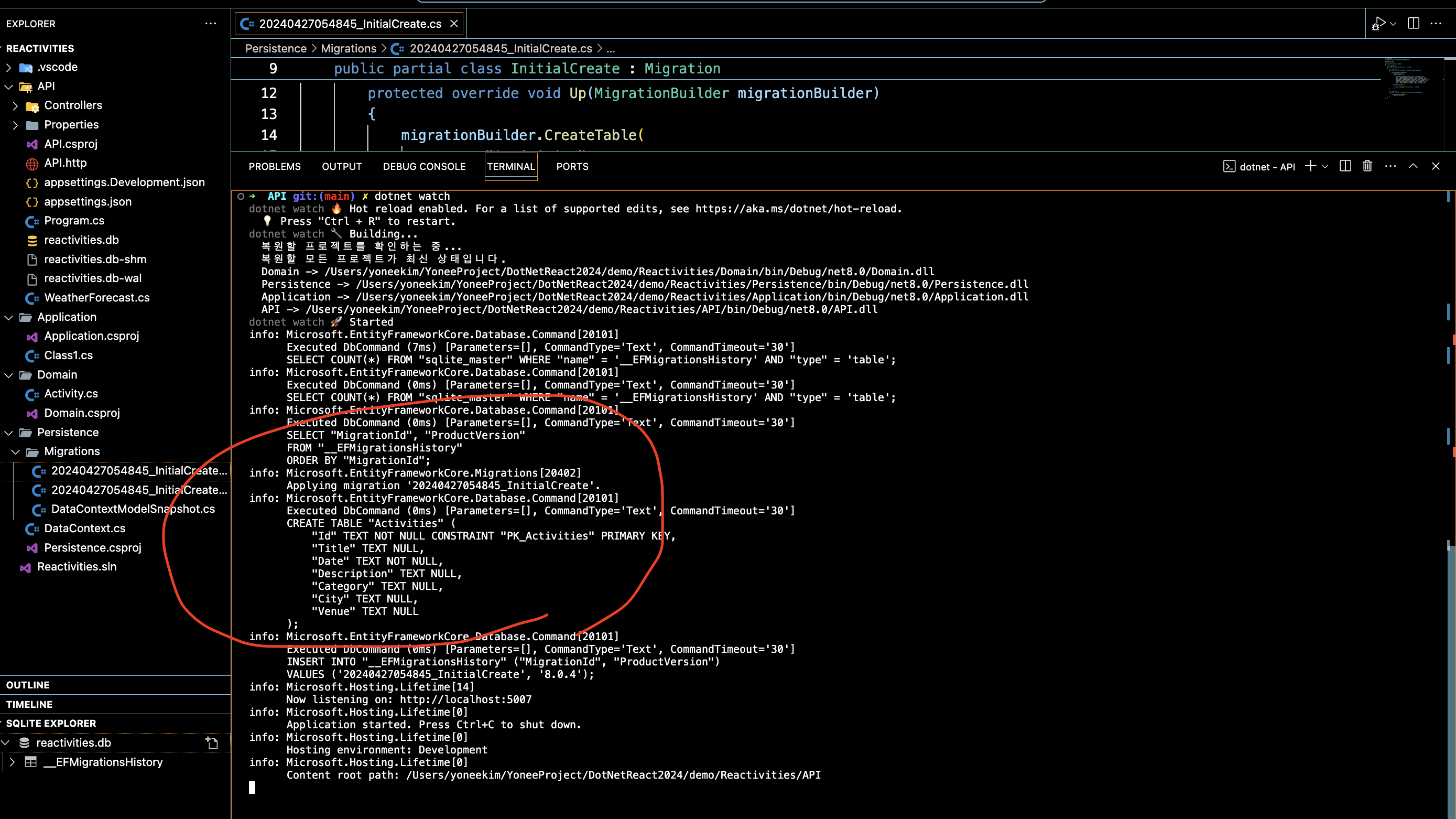Maximize terminal panel with the up chevron
1456x819 pixels.
click(x=1413, y=166)
